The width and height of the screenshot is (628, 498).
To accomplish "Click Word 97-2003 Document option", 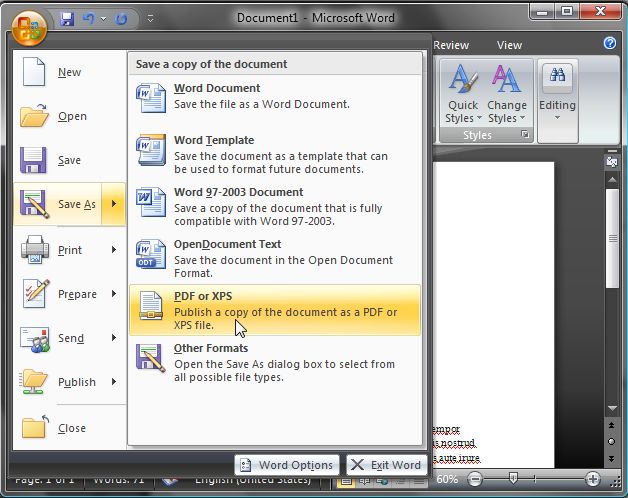I will coord(275,206).
